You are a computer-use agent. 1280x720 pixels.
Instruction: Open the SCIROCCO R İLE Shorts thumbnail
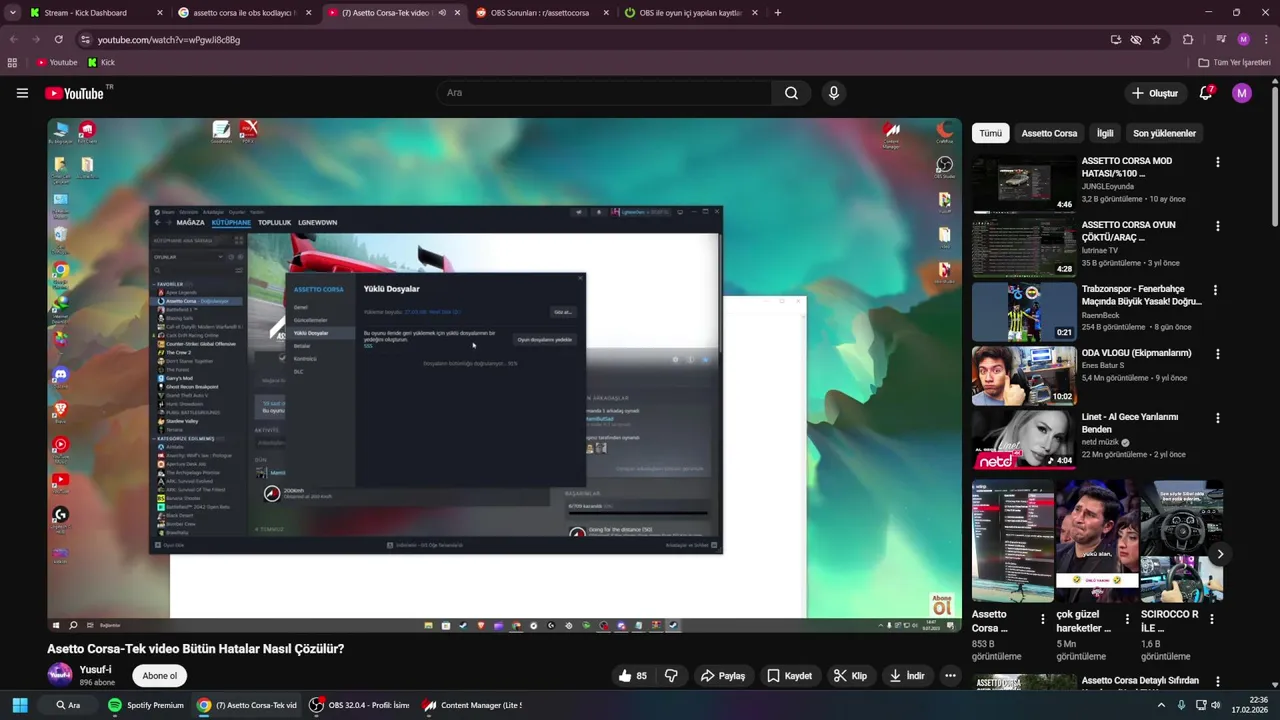click(1182, 541)
